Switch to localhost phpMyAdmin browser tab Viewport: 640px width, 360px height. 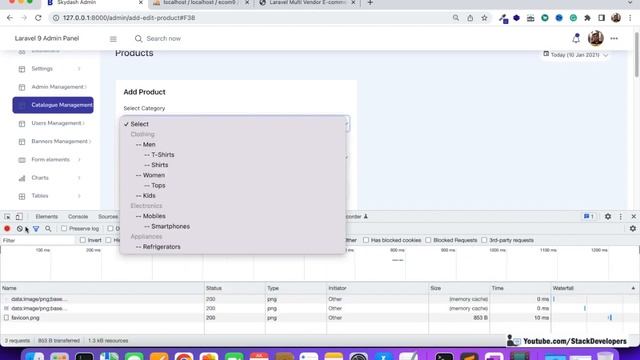click(200, 3)
